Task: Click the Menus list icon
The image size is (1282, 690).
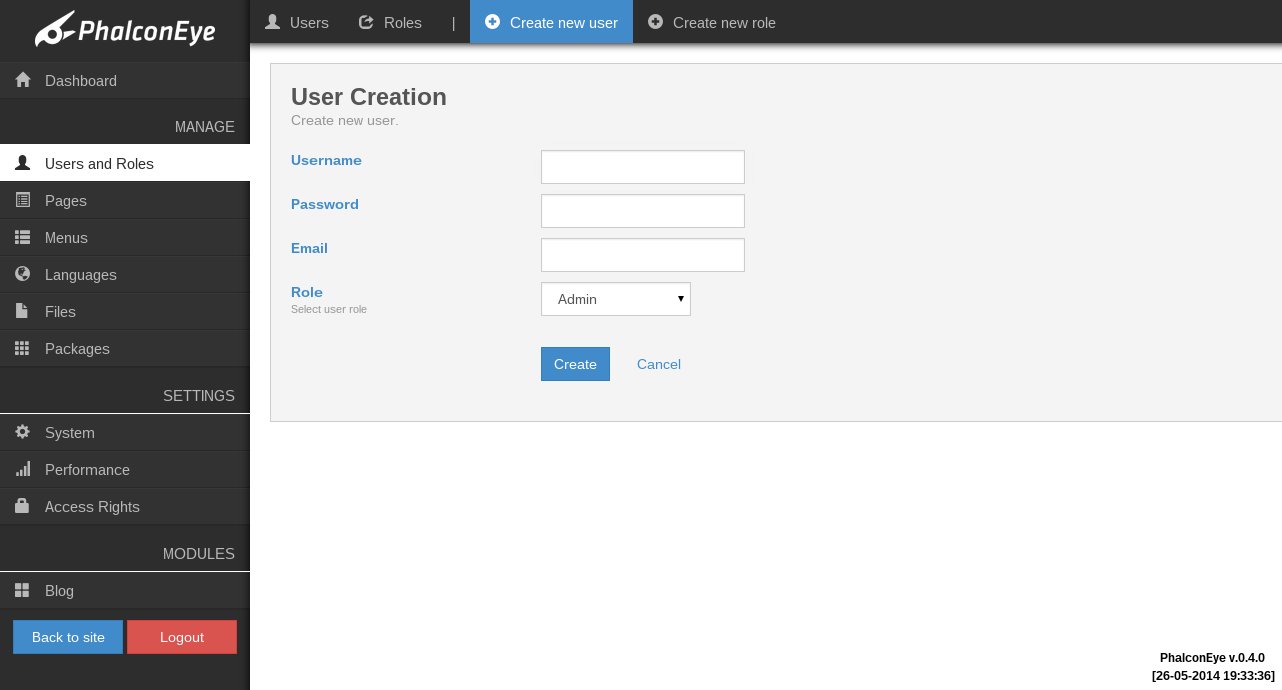Action: click(x=23, y=237)
